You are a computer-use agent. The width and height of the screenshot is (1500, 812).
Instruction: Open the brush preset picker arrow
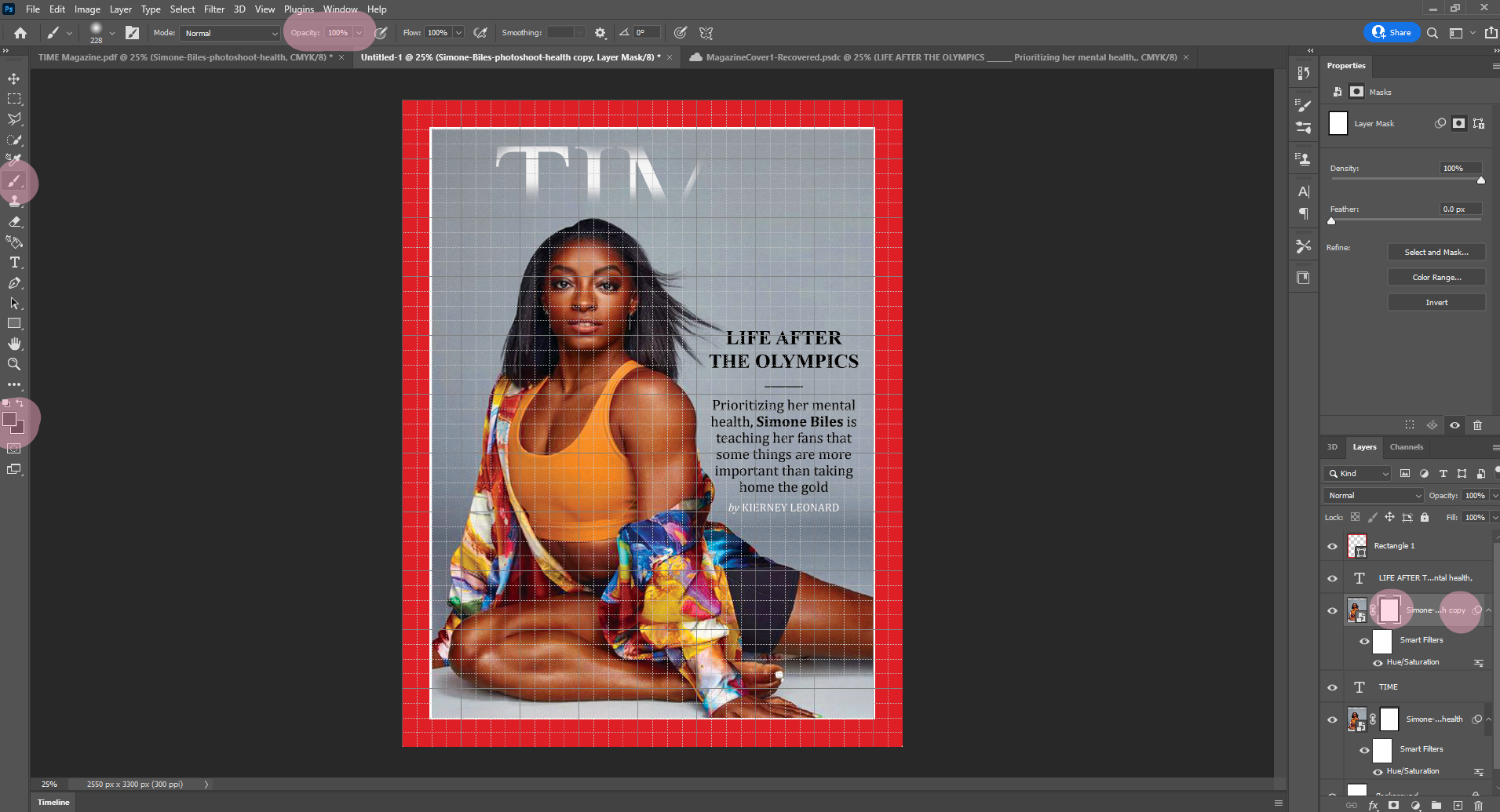pyautogui.click(x=112, y=33)
